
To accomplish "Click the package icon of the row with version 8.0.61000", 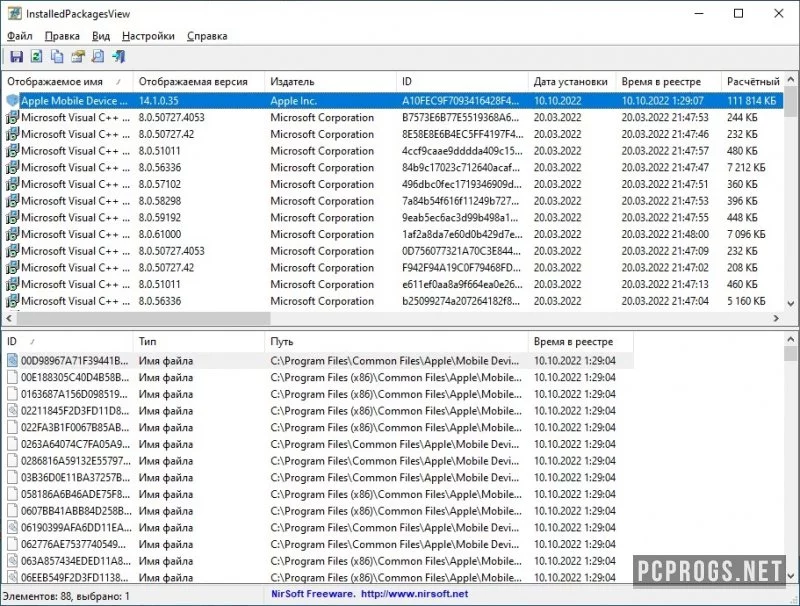I will pyautogui.click(x=12, y=234).
